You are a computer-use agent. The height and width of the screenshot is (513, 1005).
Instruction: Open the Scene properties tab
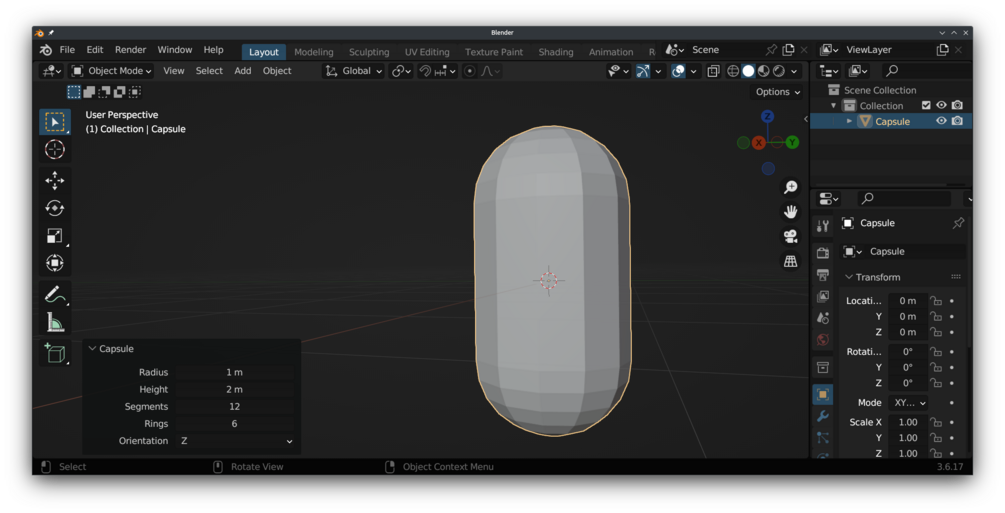click(x=823, y=318)
